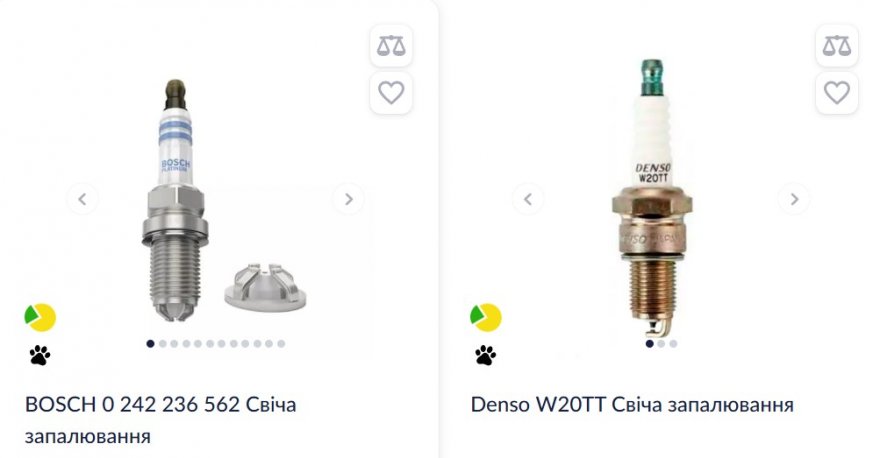
Task: Select second dot in BOSCH image carousel
Action: (x=162, y=344)
